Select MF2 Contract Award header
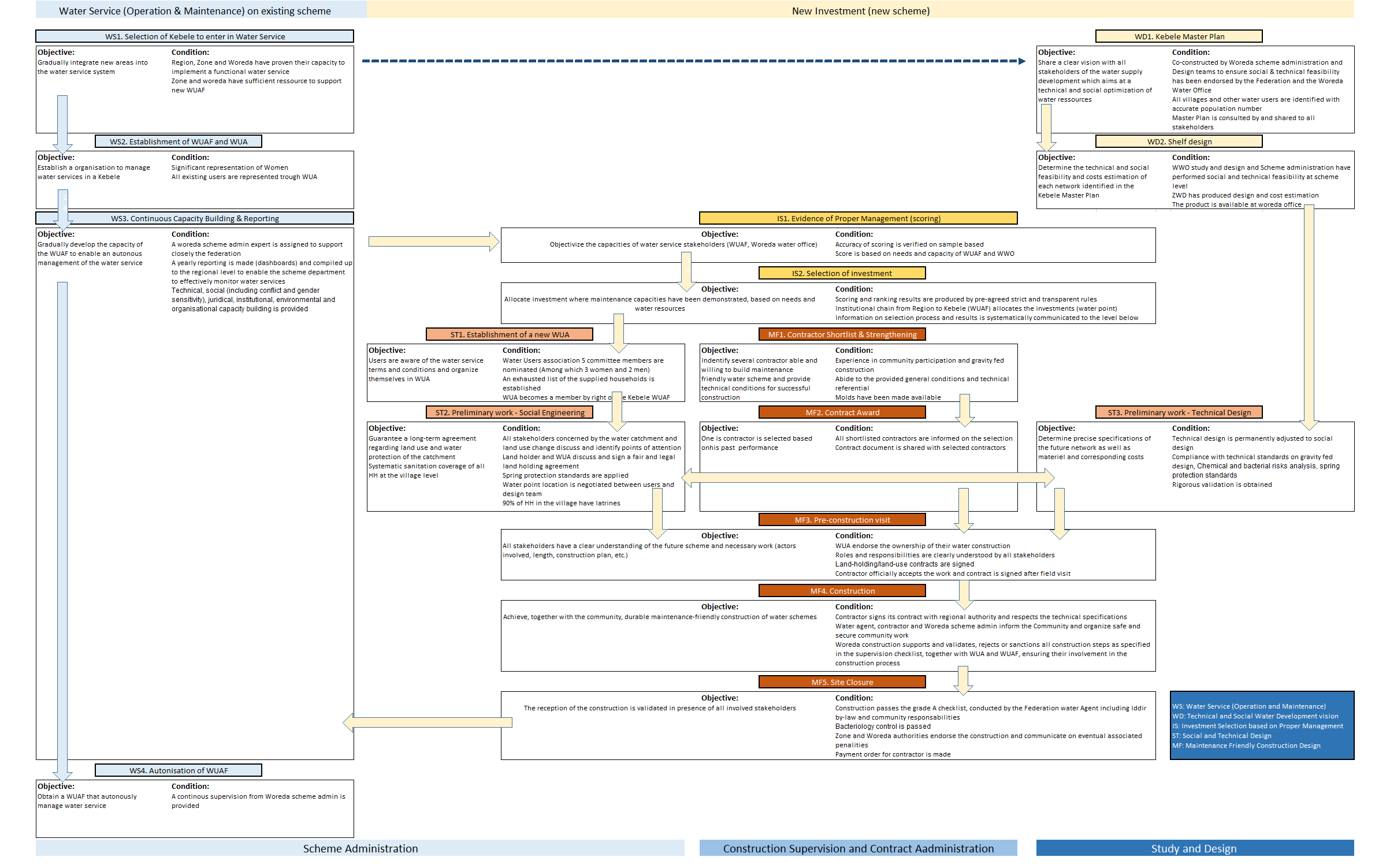The width and height of the screenshot is (1390, 868). (842, 412)
